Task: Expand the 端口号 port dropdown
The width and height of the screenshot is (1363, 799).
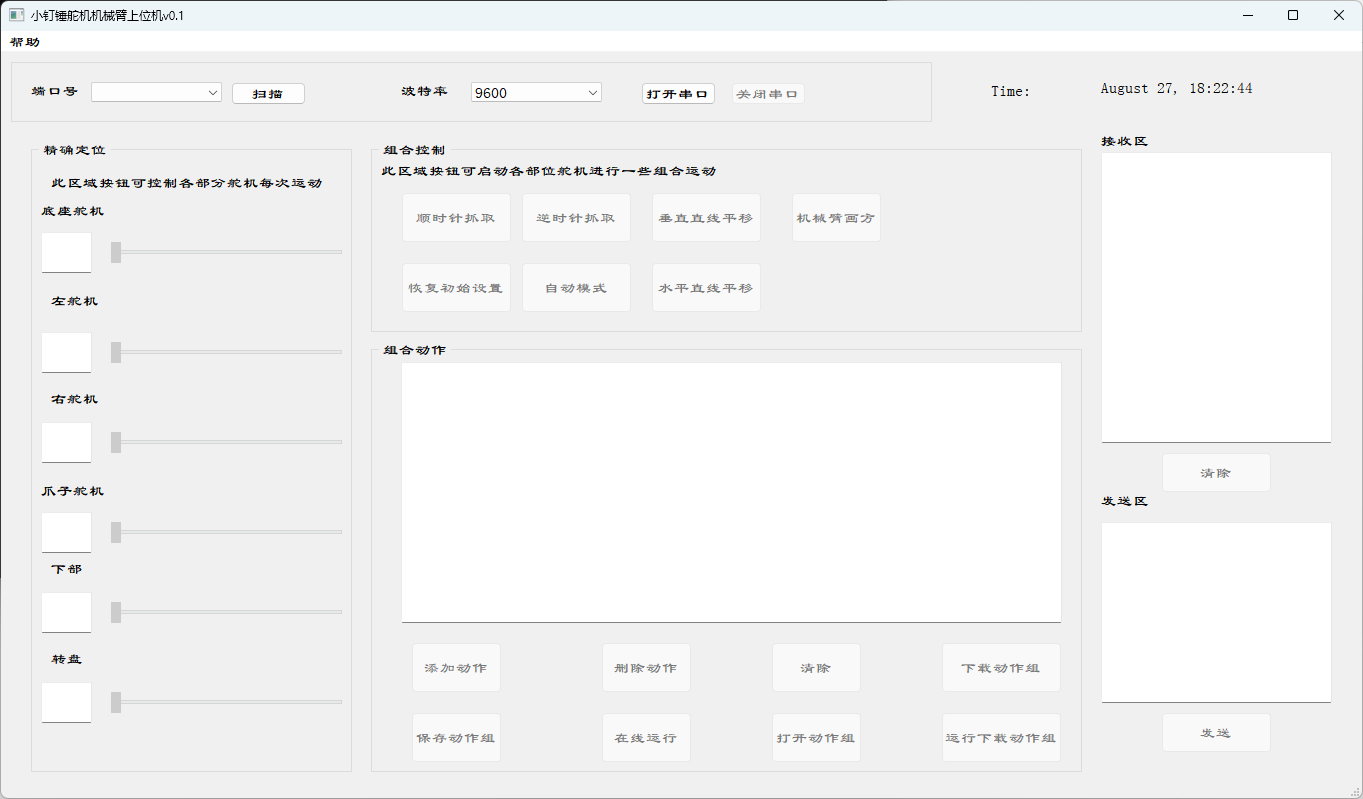Action: point(156,92)
